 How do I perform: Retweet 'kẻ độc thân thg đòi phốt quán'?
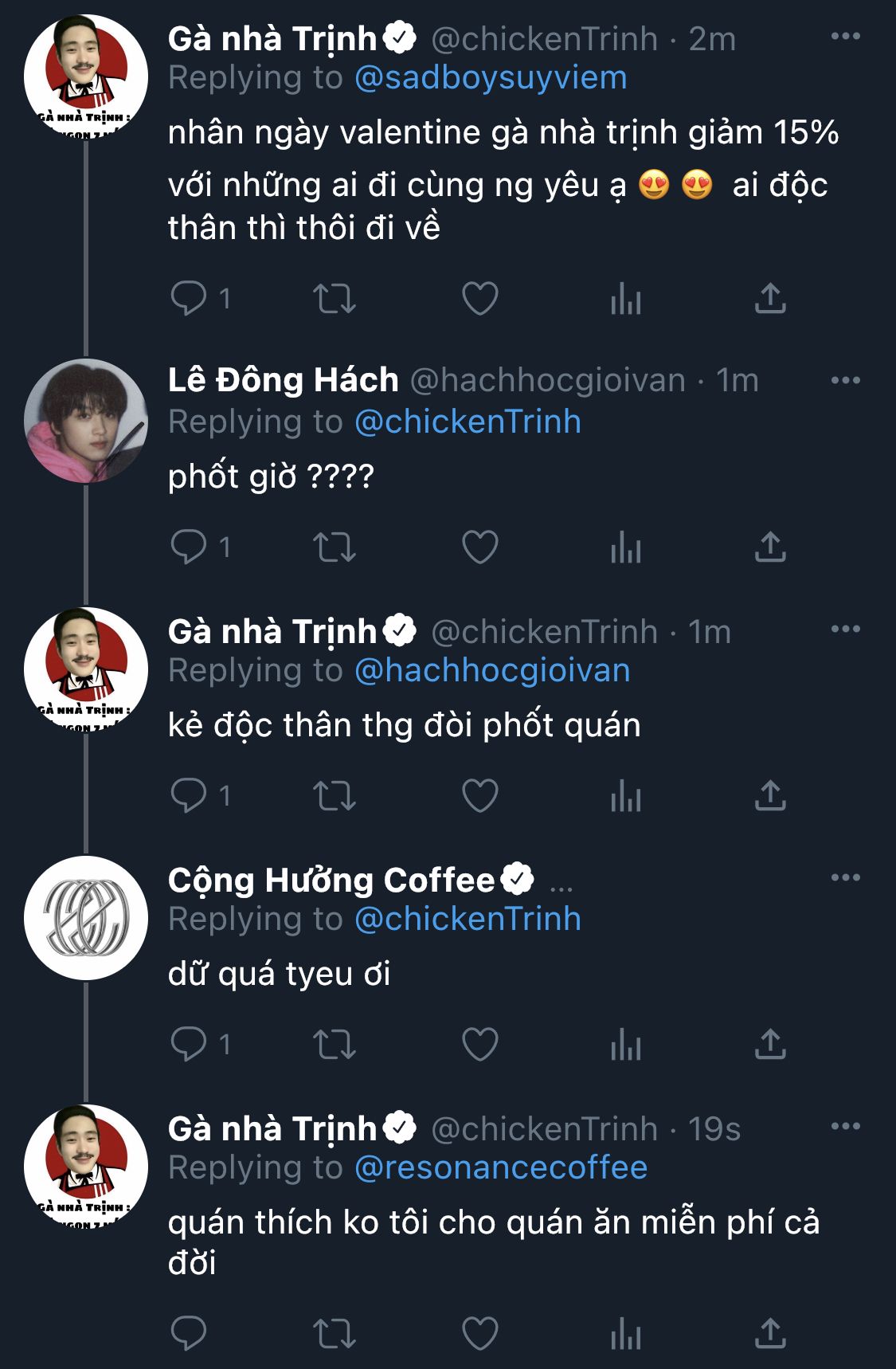pos(334,796)
